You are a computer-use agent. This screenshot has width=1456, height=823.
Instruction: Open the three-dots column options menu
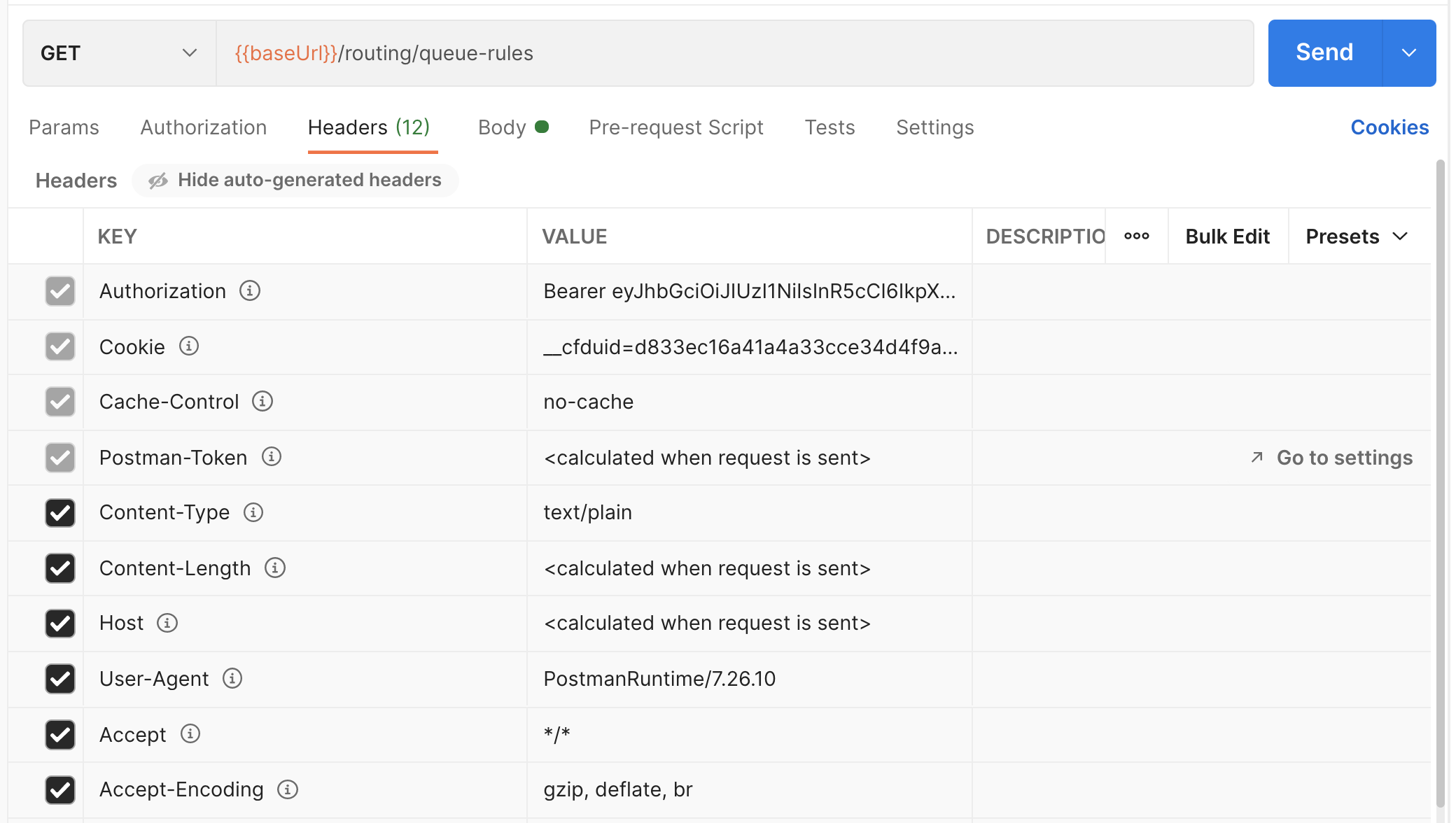1136,236
